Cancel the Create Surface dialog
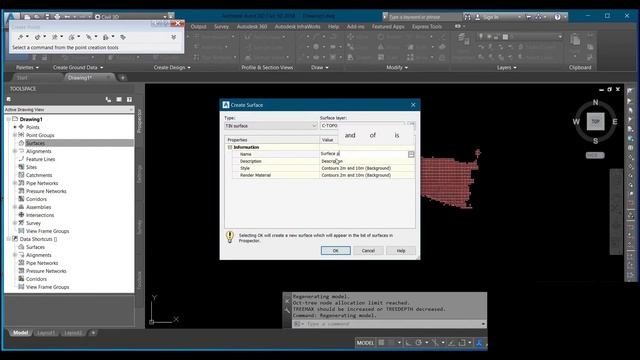 point(368,251)
